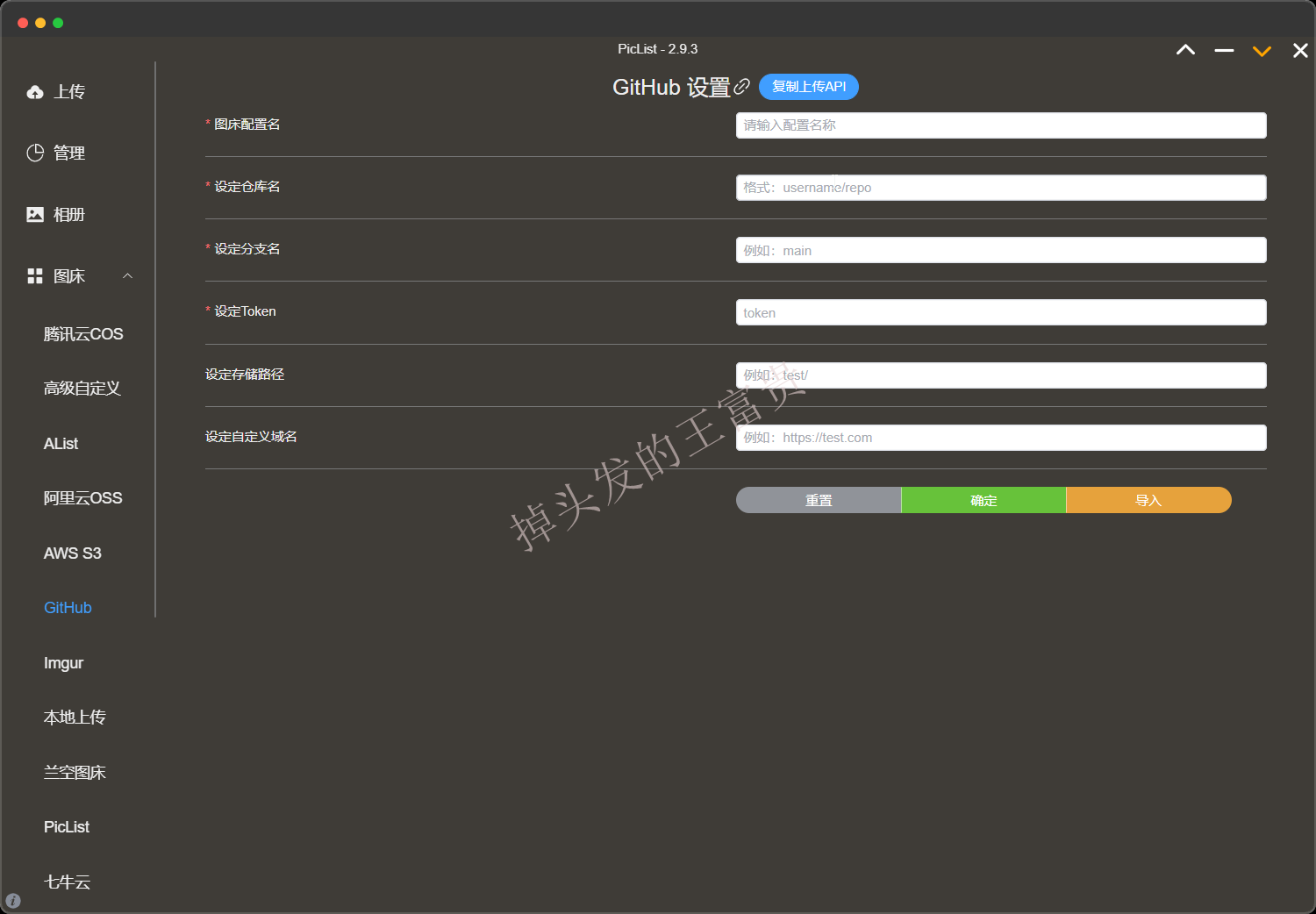Click the PicList - 2.9.3 title text

[658, 49]
